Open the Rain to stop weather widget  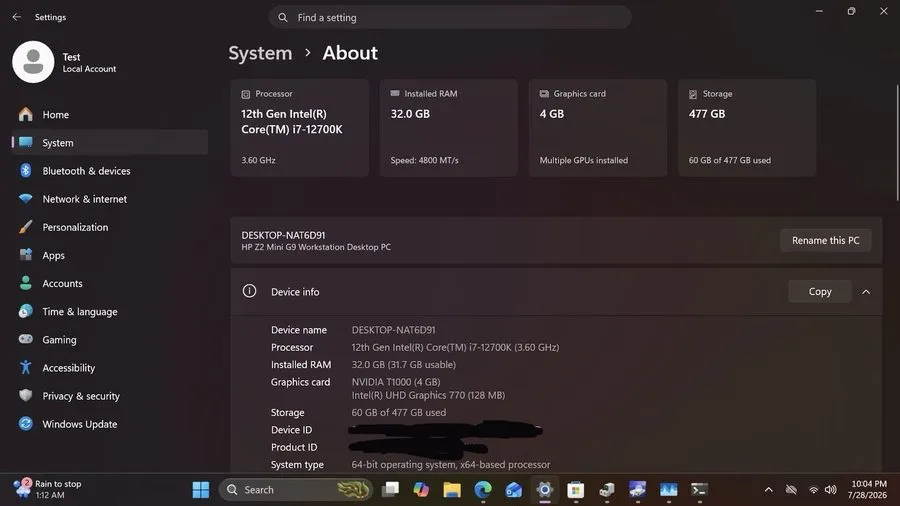tap(48, 489)
